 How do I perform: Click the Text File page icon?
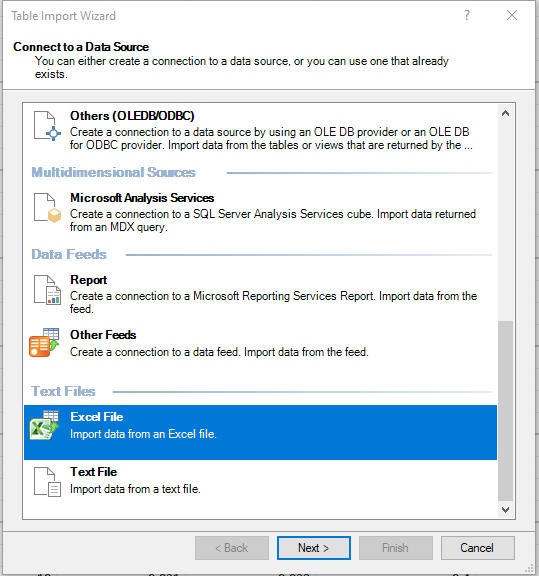(x=47, y=482)
